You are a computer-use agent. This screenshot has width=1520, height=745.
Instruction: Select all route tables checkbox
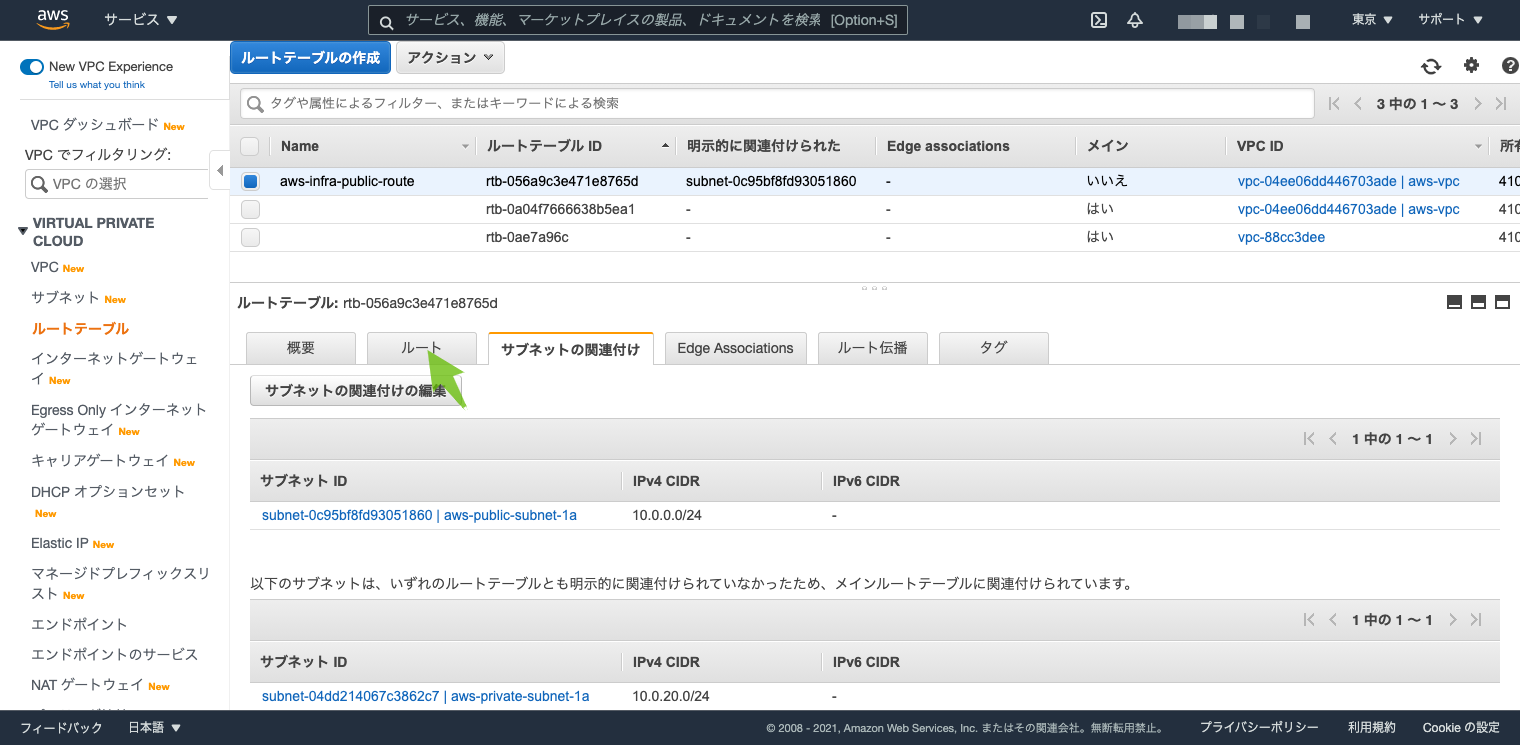(x=250, y=146)
